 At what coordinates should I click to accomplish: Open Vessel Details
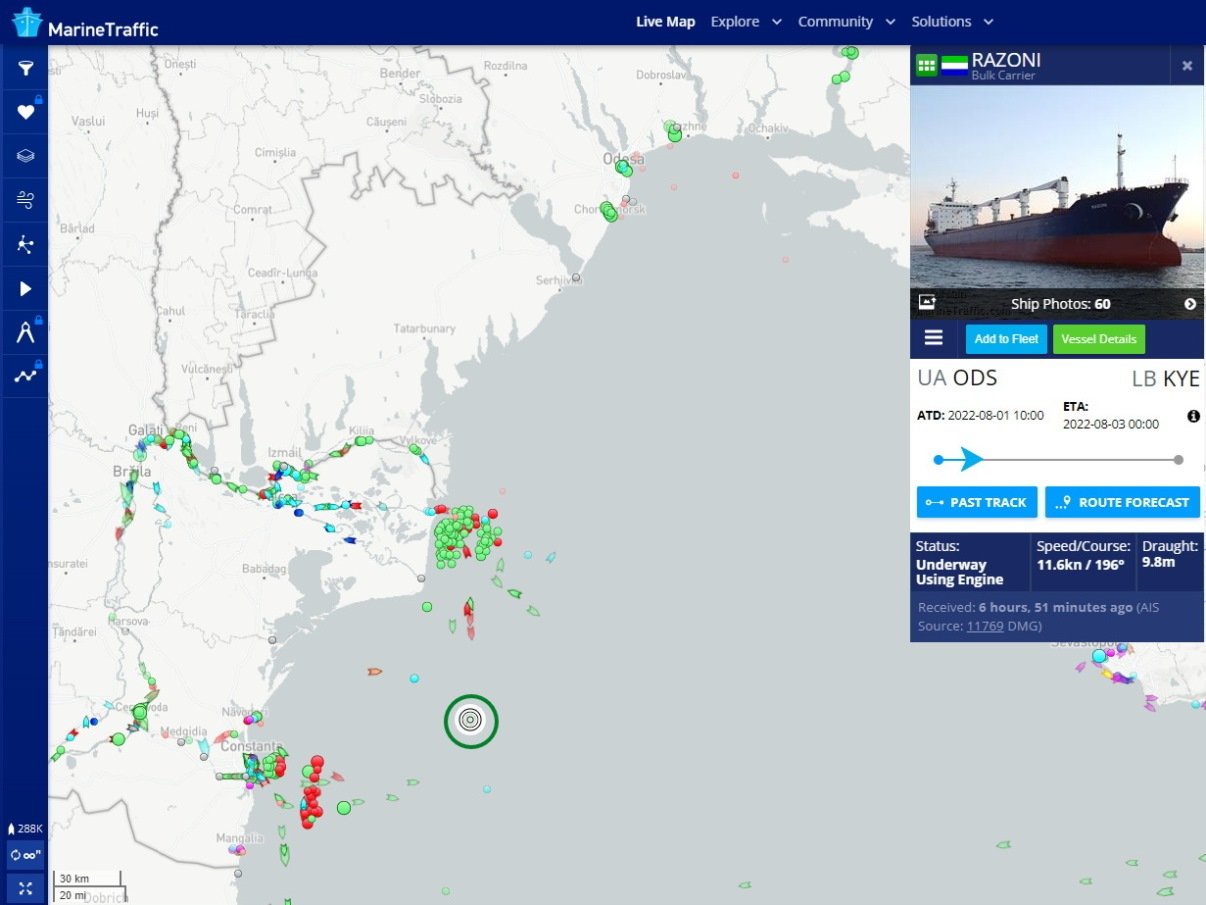pos(1099,339)
